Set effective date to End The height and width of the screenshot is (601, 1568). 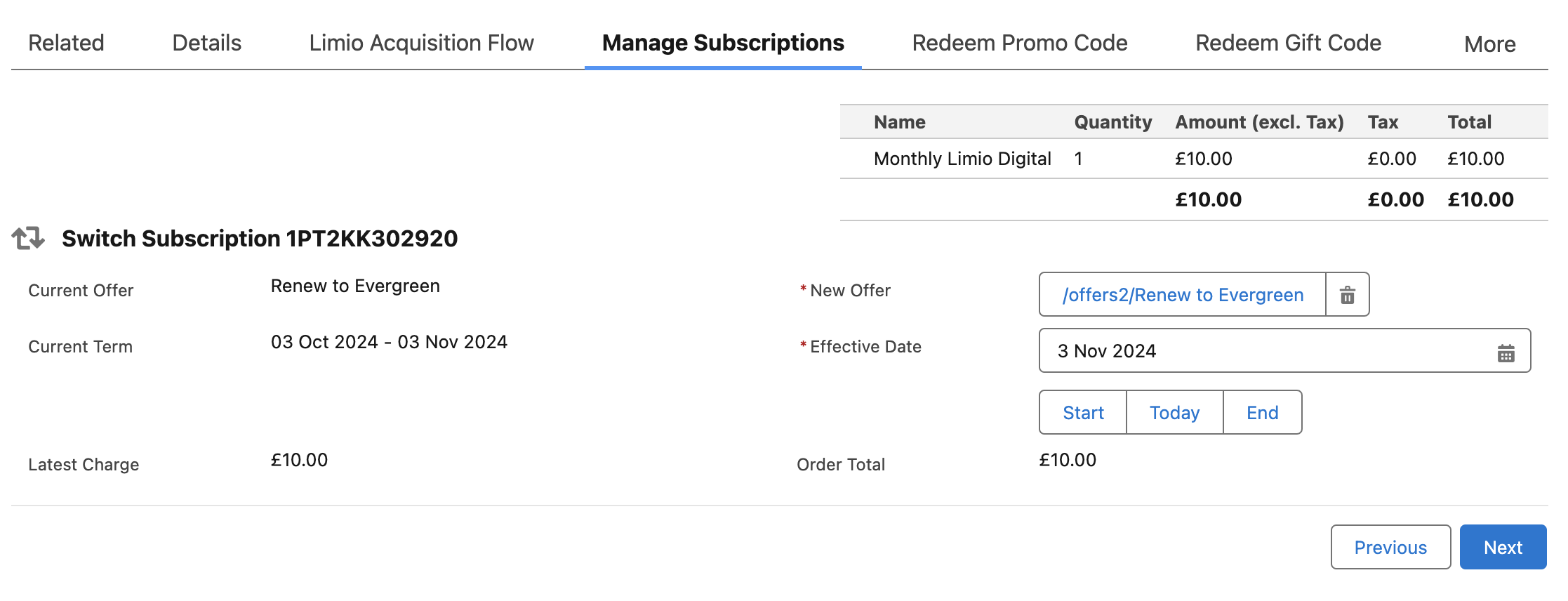coord(1262,412)
